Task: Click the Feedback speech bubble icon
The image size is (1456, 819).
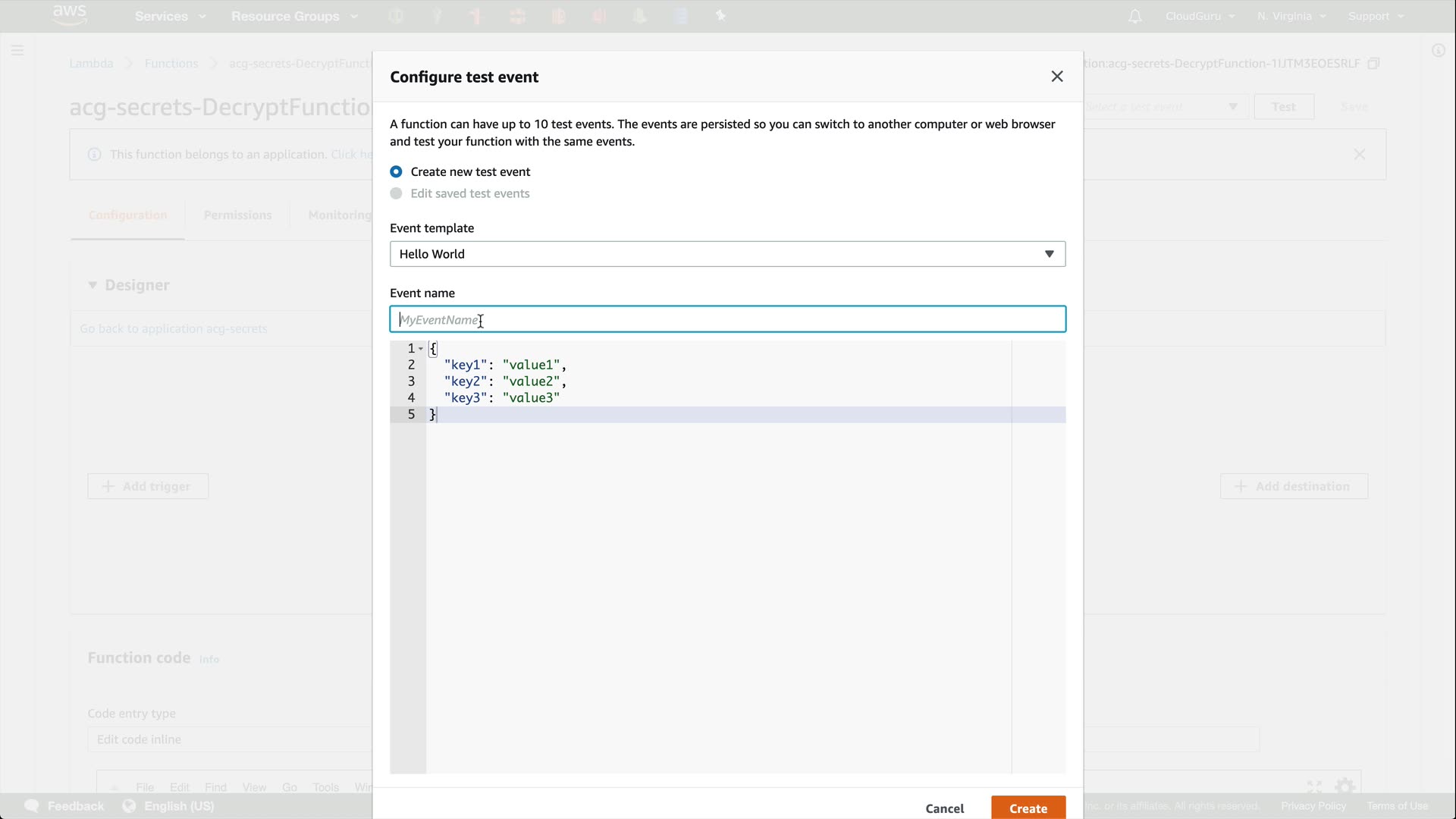Action: point(32,806)
